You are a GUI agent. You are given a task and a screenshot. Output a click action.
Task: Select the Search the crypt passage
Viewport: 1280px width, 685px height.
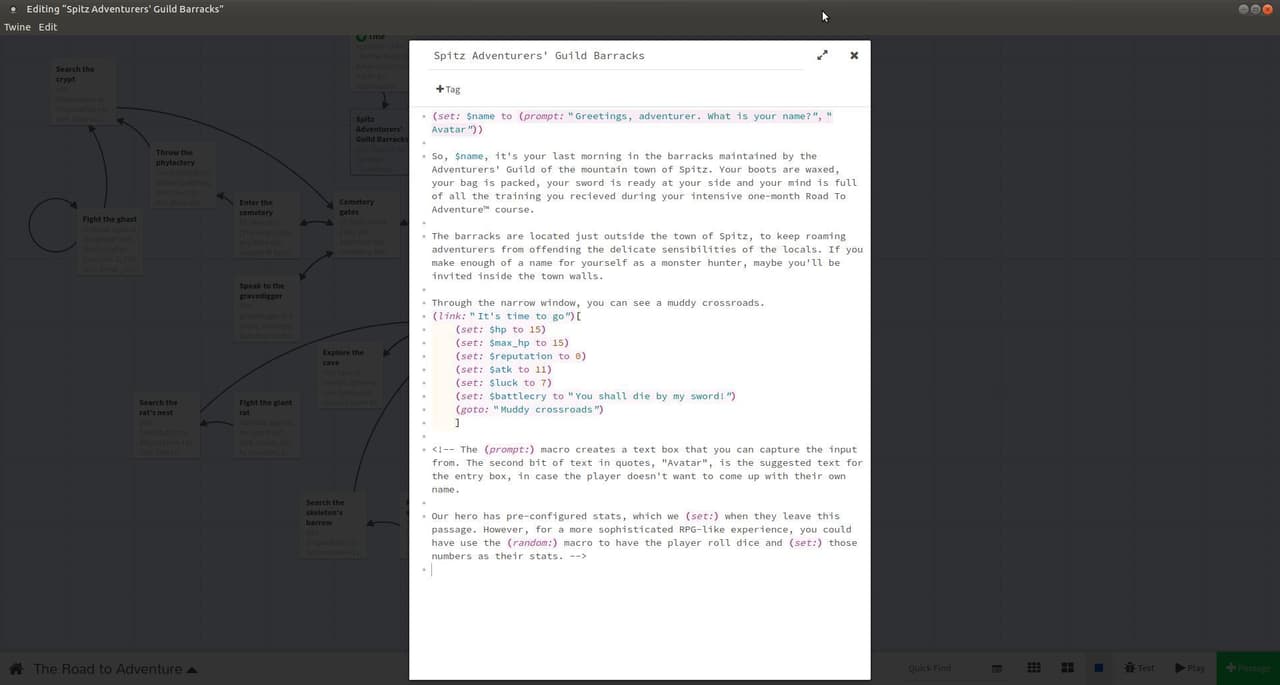[84, 94]
